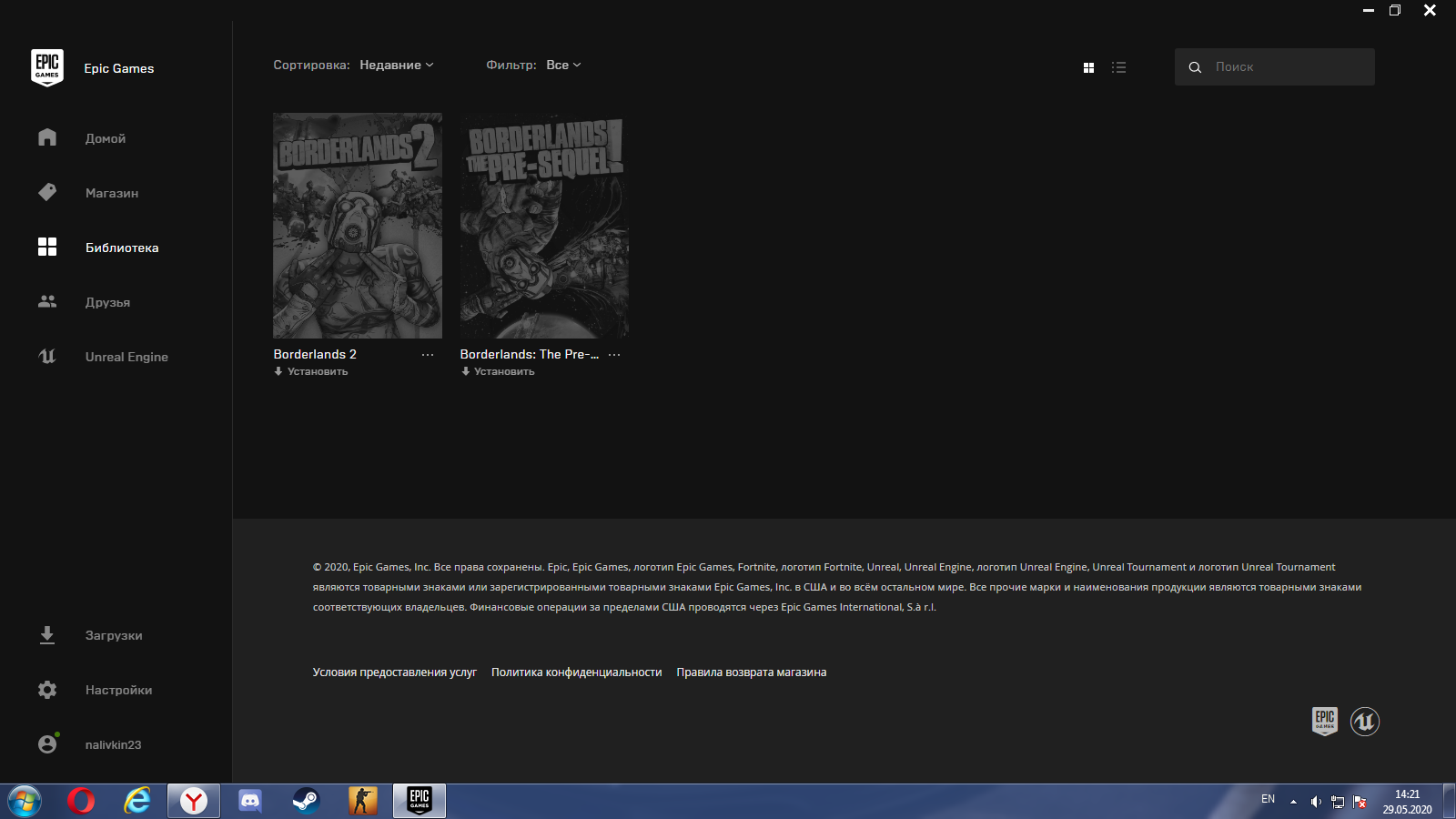1456x819 pixels.
Task: Open the Настройки gear icon
Action: click(47, 690)
